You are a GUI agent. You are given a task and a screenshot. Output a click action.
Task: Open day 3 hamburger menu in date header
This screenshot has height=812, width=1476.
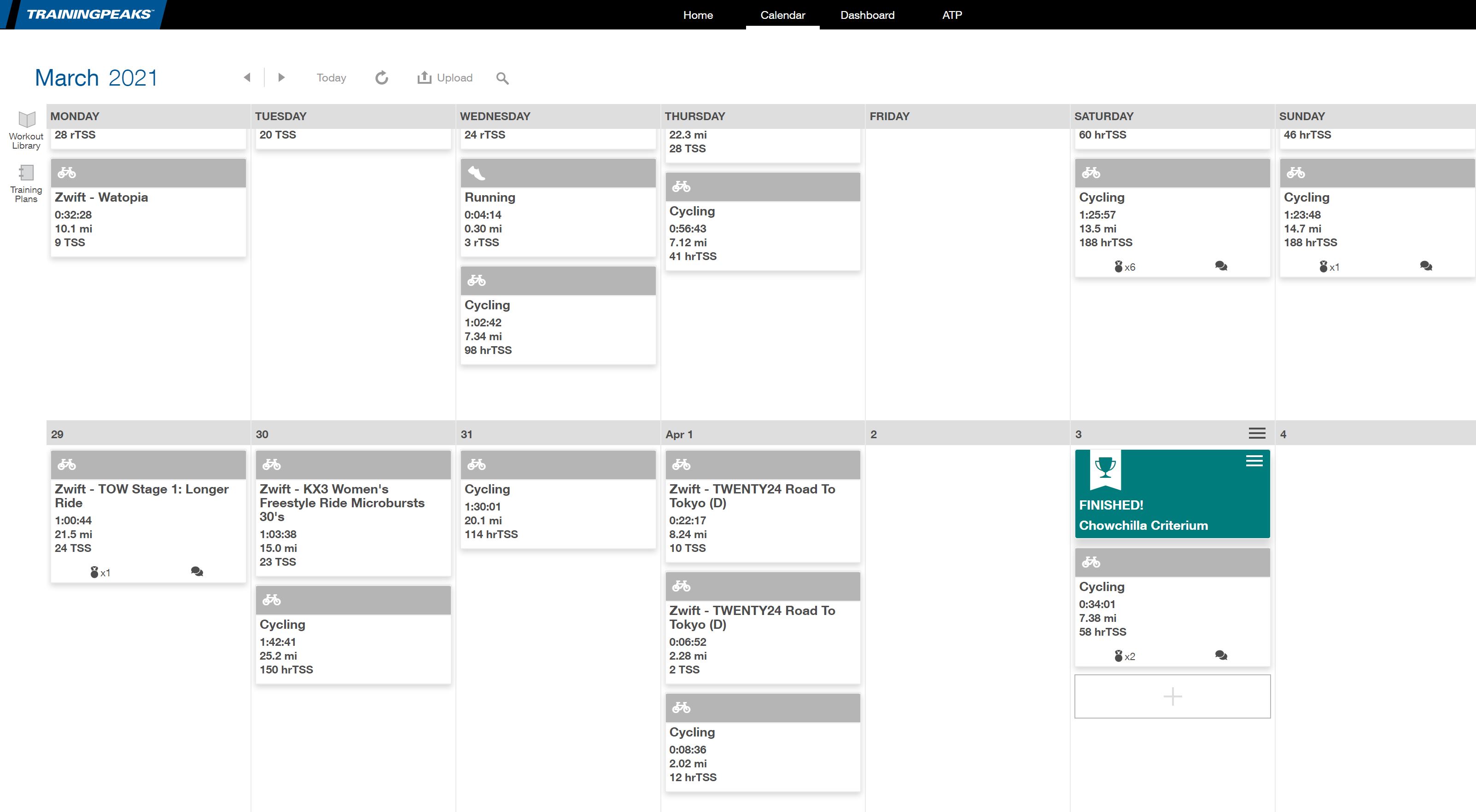(x=1257, y=434)
